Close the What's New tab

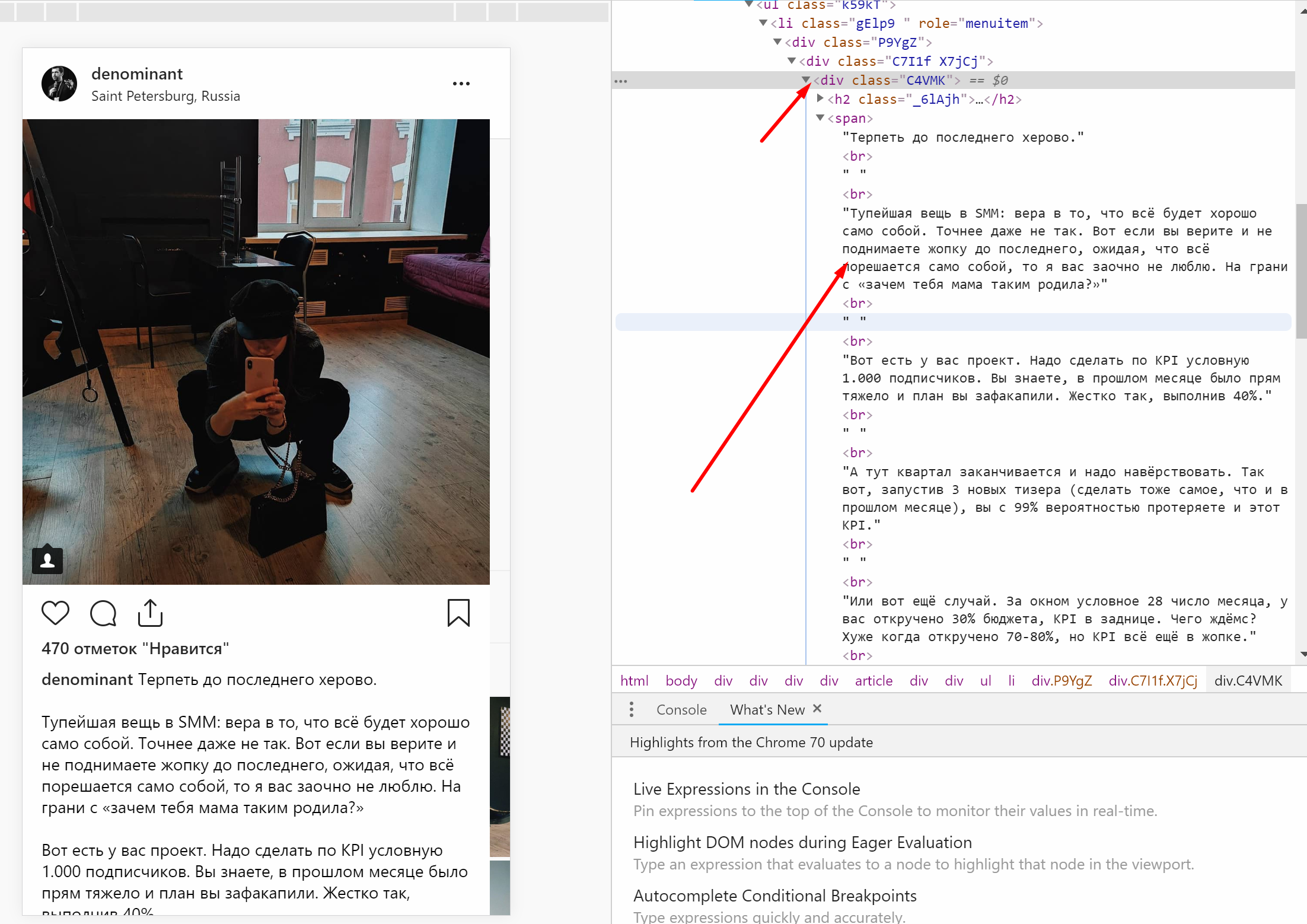pos(817,709)
